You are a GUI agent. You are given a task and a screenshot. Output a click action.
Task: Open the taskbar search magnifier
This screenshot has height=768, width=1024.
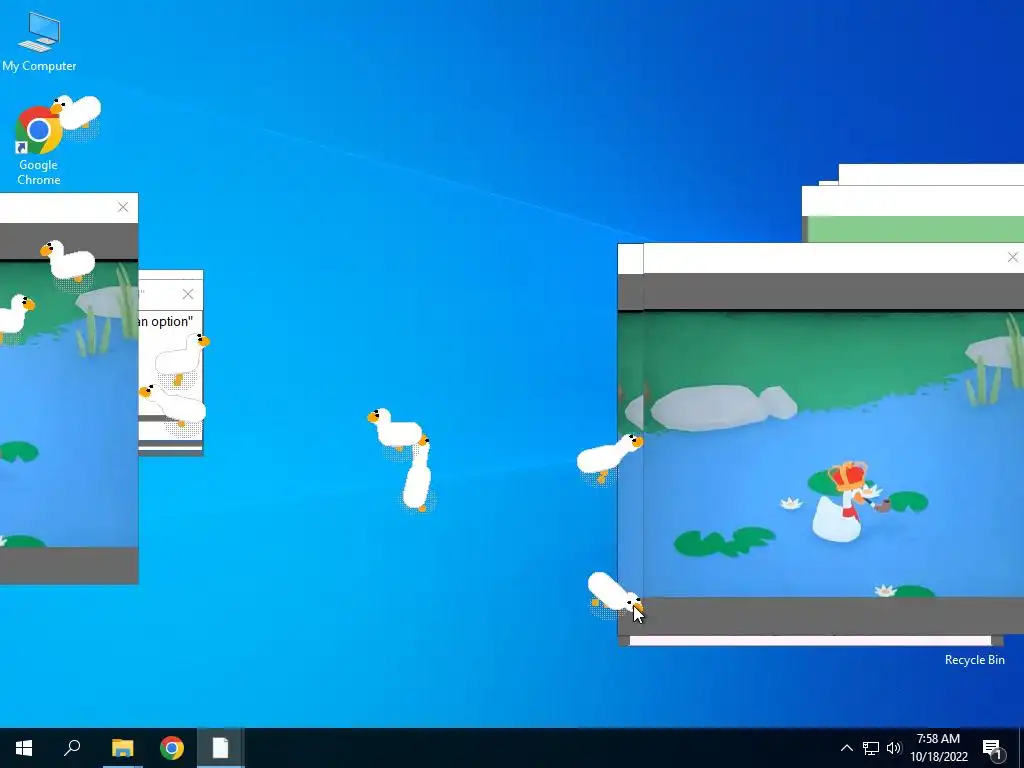pyautogui.click(x=72, y=748)
